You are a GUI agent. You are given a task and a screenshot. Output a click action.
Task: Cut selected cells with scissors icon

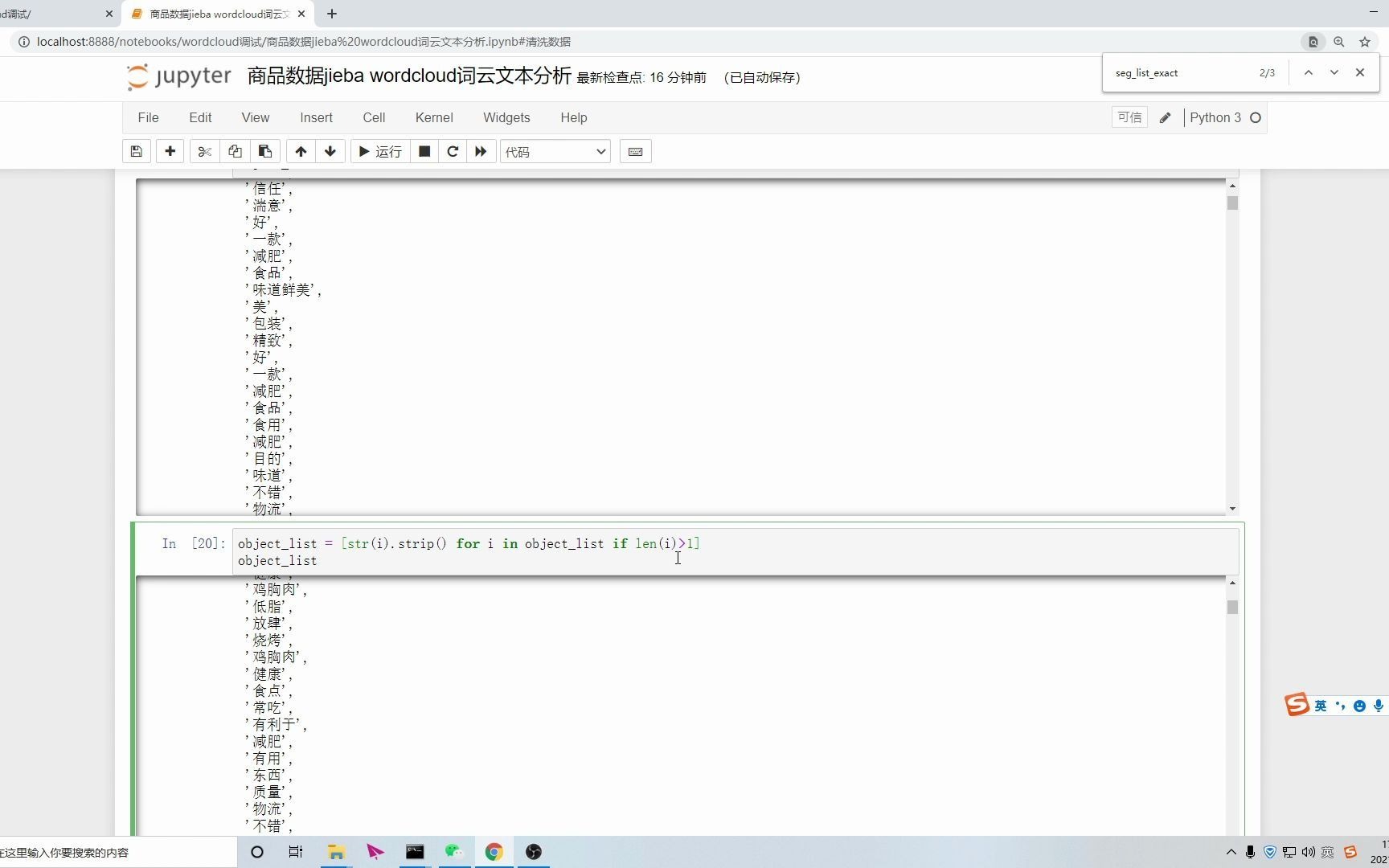click(x=204, y=152)
